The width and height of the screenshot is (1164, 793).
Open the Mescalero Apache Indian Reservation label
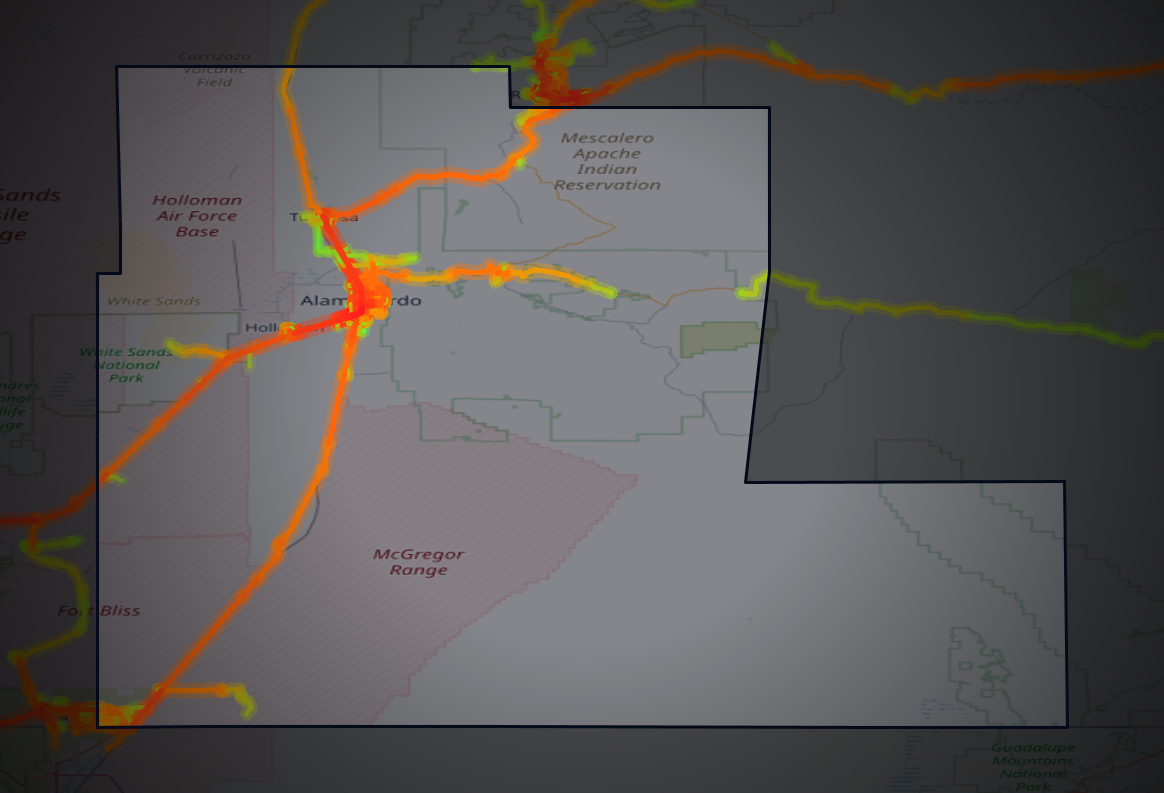click(609, 153)
